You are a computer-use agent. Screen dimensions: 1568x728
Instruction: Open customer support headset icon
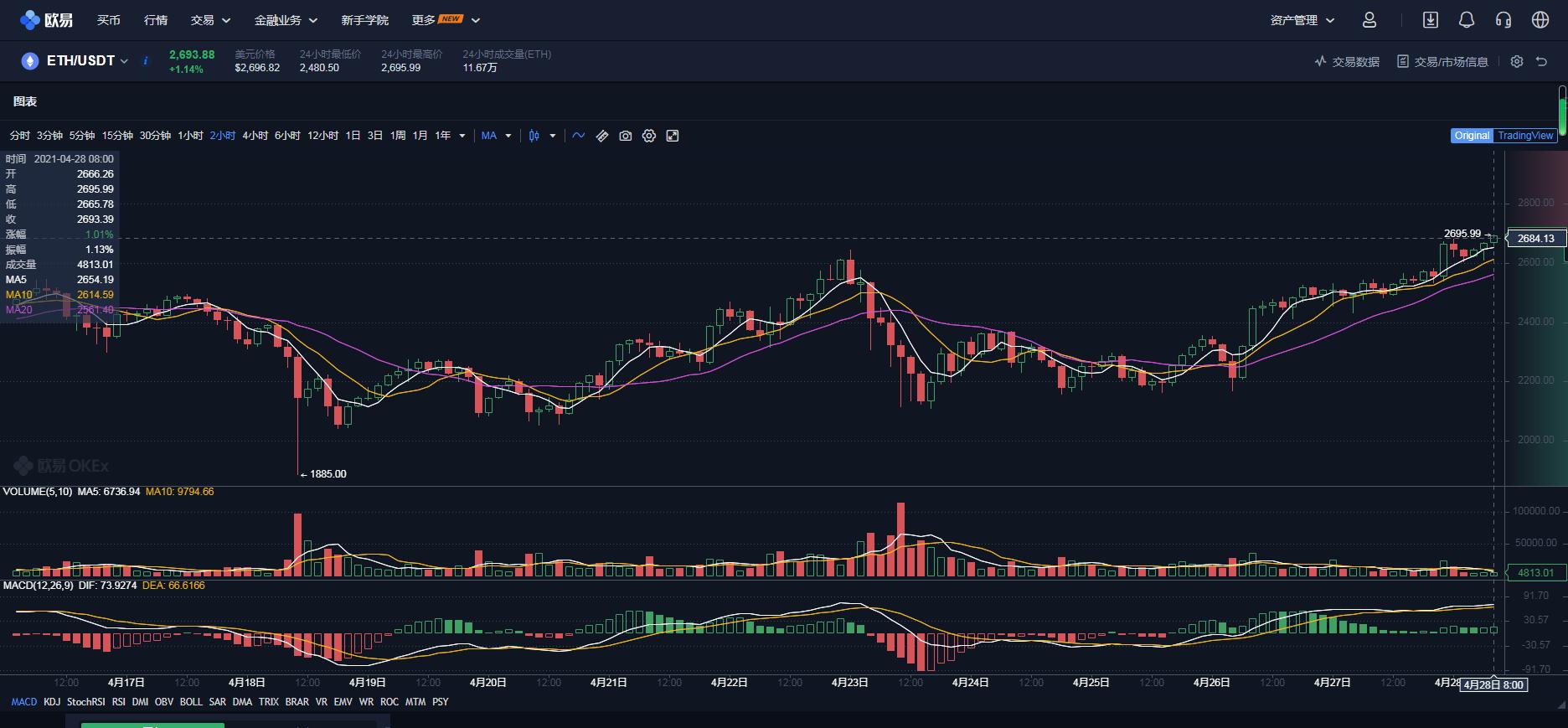pyautogui.click(x=1503, y=20)
